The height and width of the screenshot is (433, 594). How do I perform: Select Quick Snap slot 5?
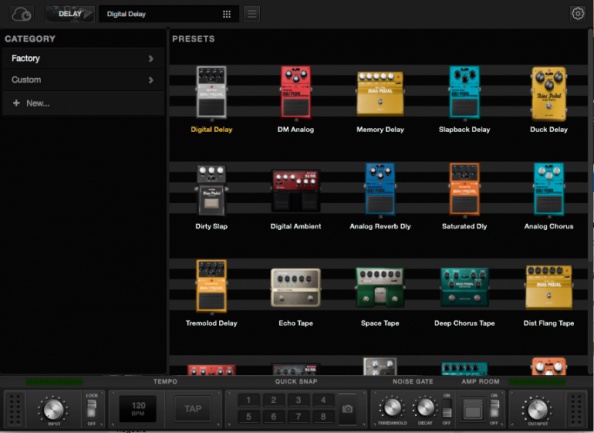pyautogui.click(x=249, y=417)
